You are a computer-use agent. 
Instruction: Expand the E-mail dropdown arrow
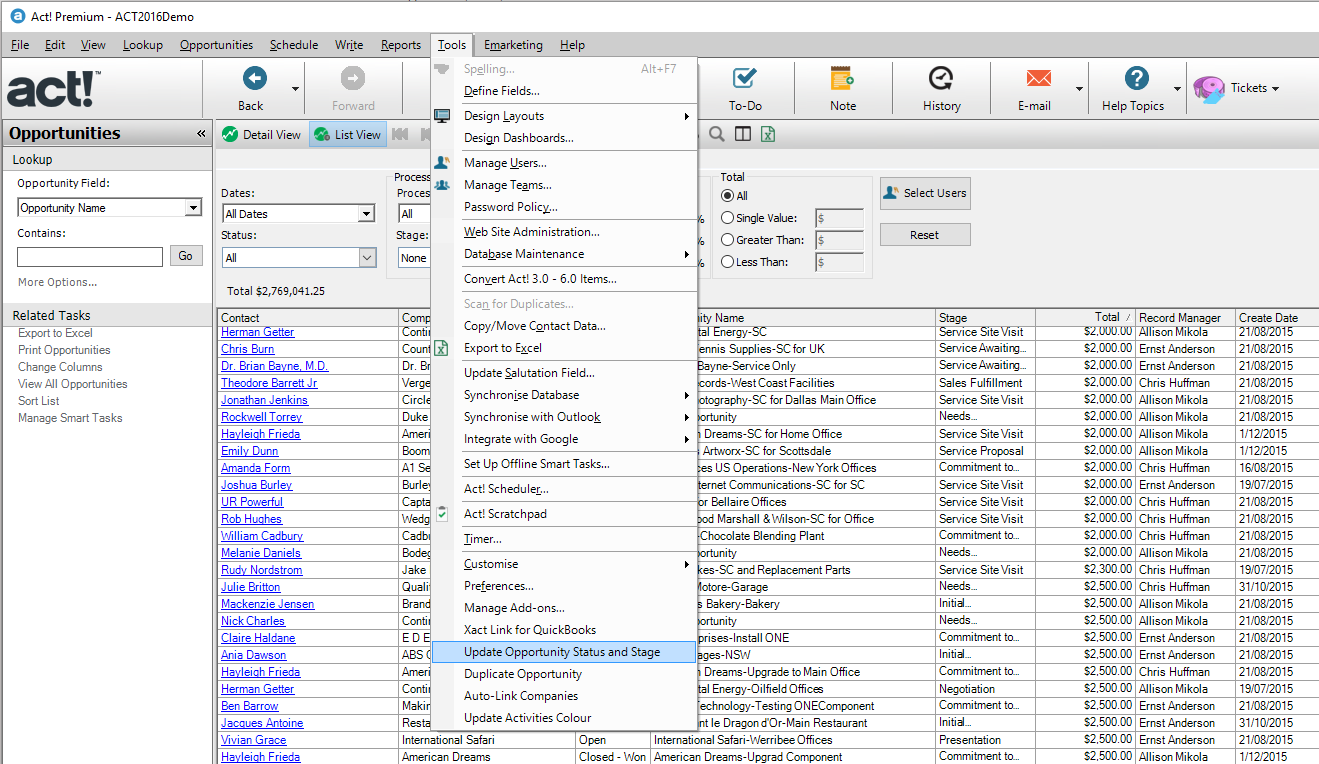coord(1079,88)
